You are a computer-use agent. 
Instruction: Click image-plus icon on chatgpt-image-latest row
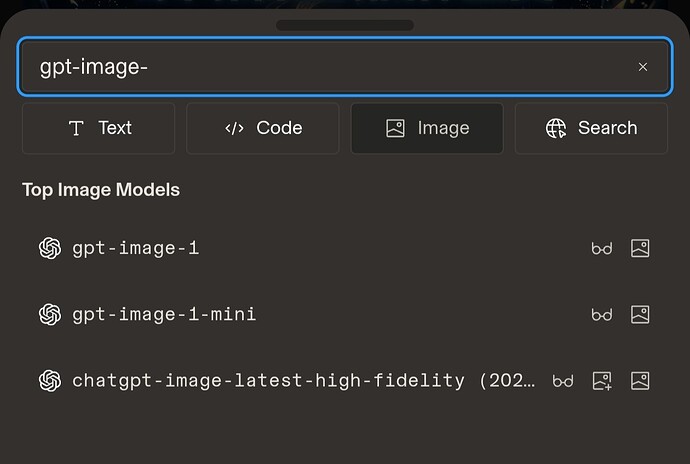(602, 381)
